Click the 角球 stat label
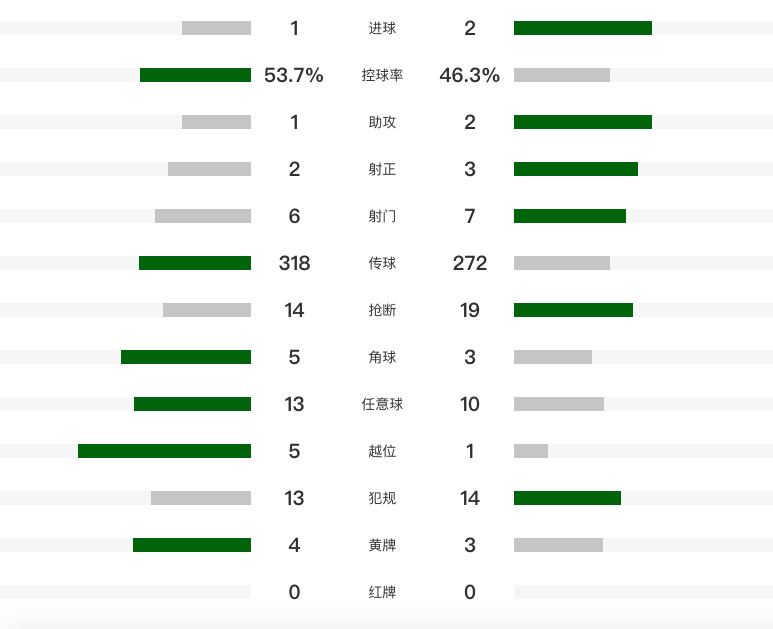The image size is (773, 629). click(382, 357)
